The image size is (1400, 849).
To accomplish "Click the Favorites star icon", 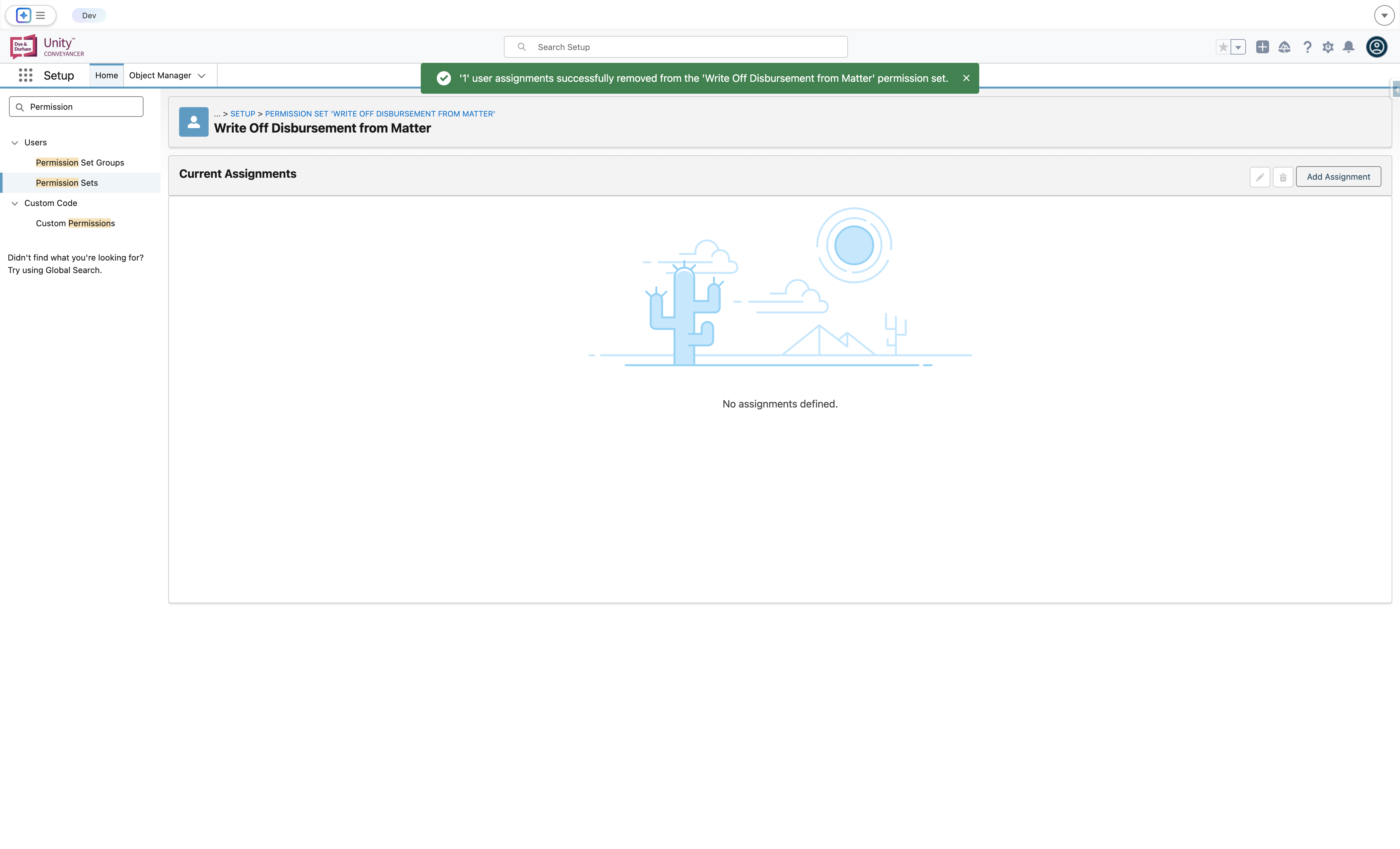I will [1223, 47].
